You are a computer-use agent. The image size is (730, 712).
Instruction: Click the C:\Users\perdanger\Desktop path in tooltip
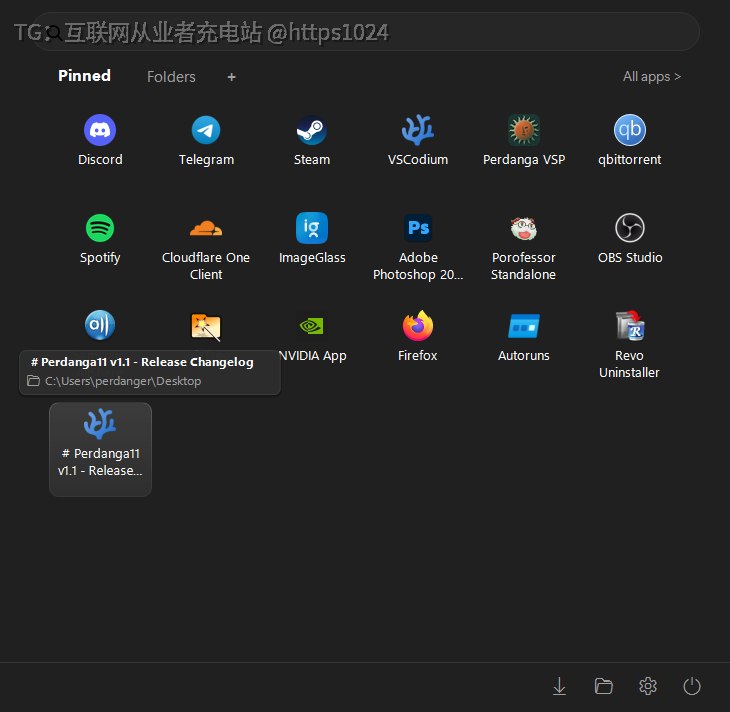pos(123,381)
